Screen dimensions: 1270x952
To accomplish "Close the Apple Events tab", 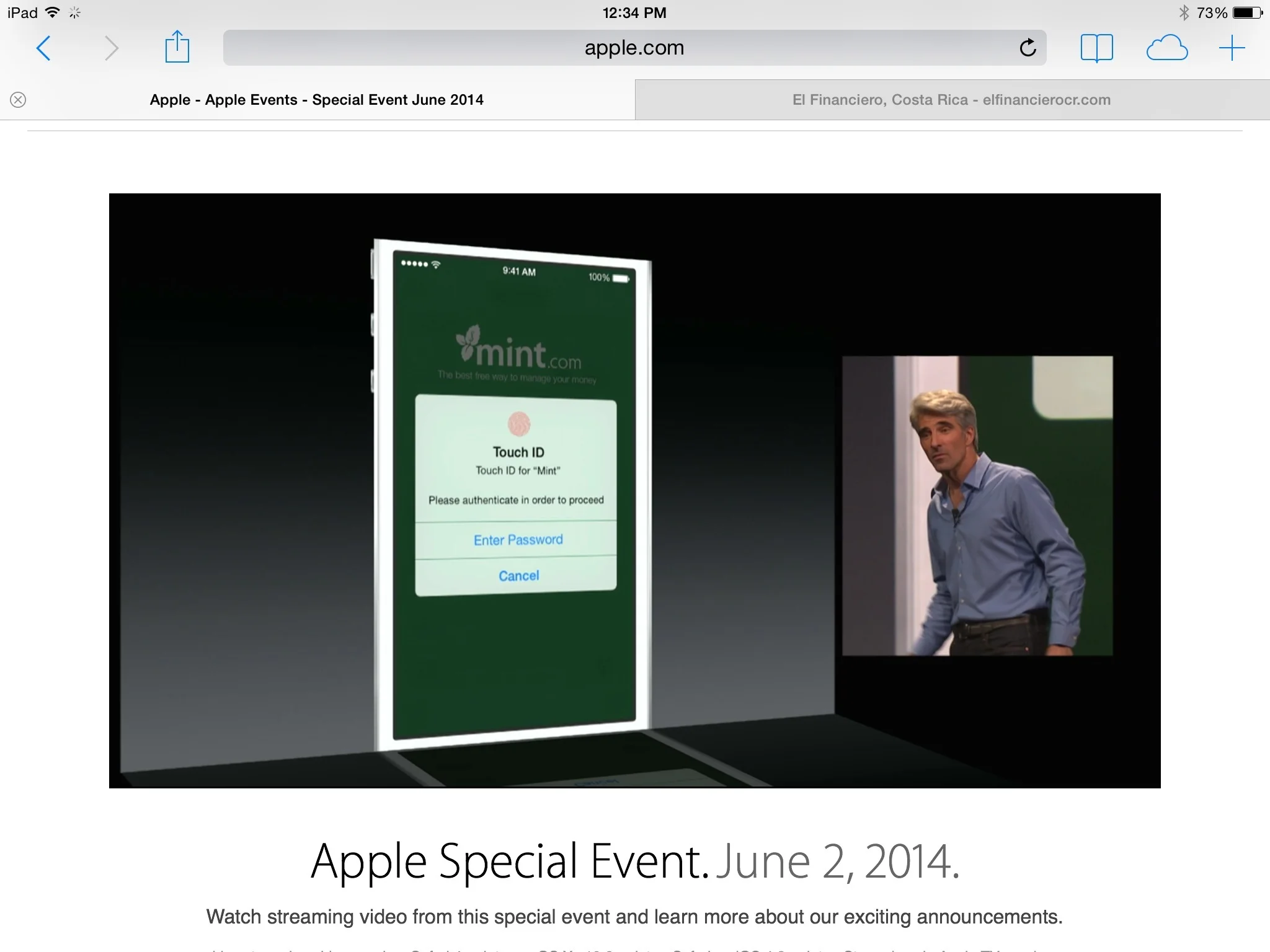I will 19,100.
